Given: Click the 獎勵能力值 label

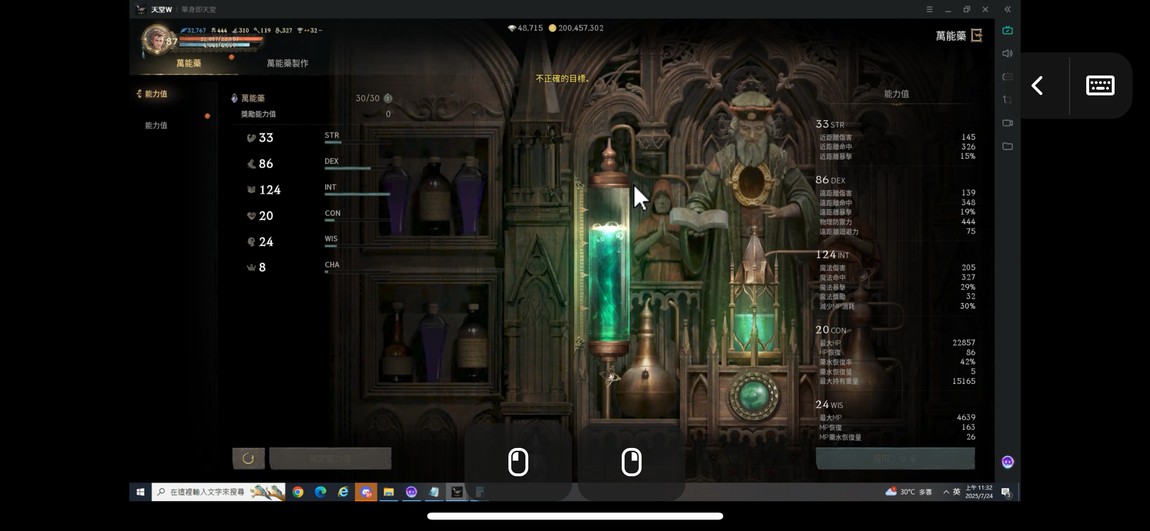Looking at the screenshot, I should click(x=258, y=114).
